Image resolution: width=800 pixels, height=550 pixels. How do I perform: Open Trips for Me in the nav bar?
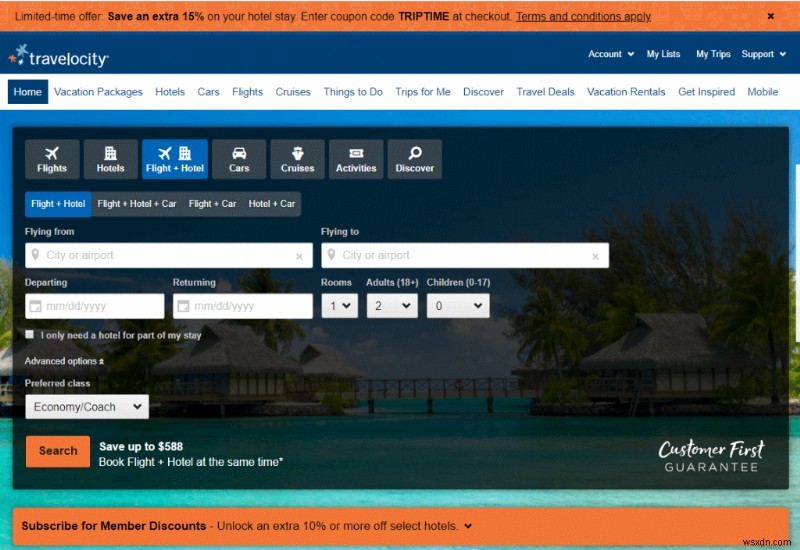point(422,92)
